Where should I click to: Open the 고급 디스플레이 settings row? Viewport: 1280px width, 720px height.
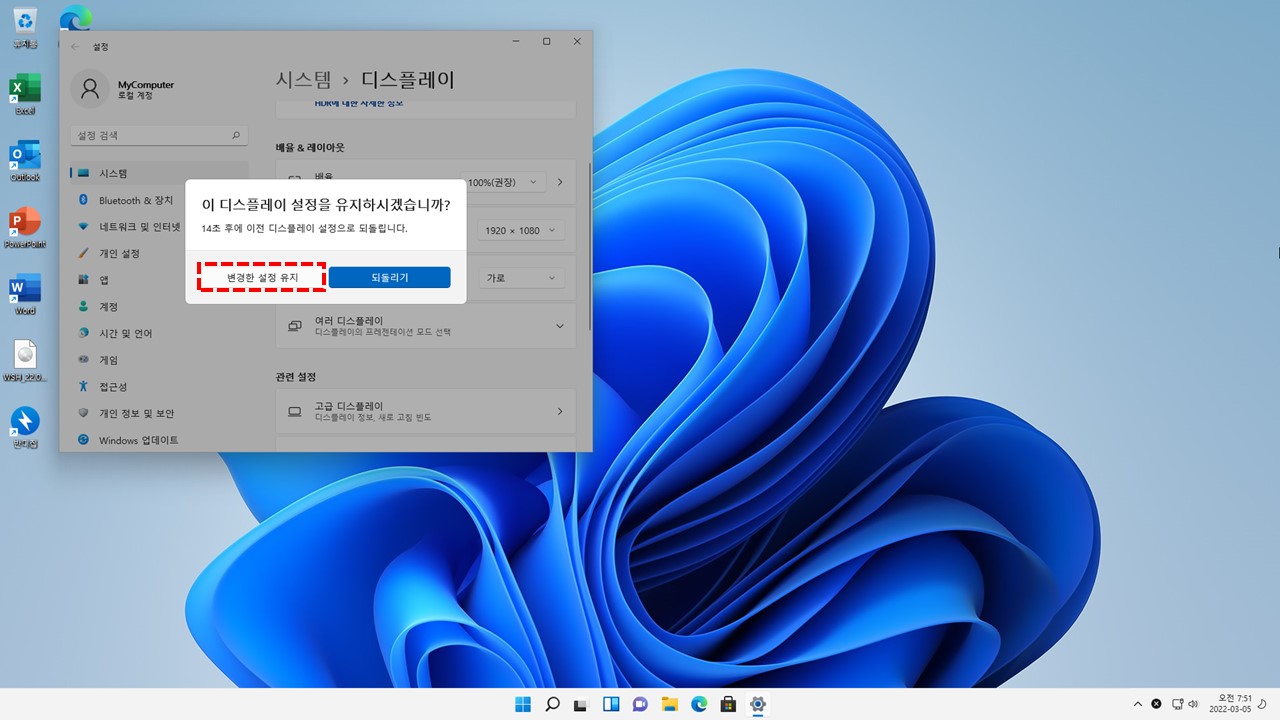point(426,411)
